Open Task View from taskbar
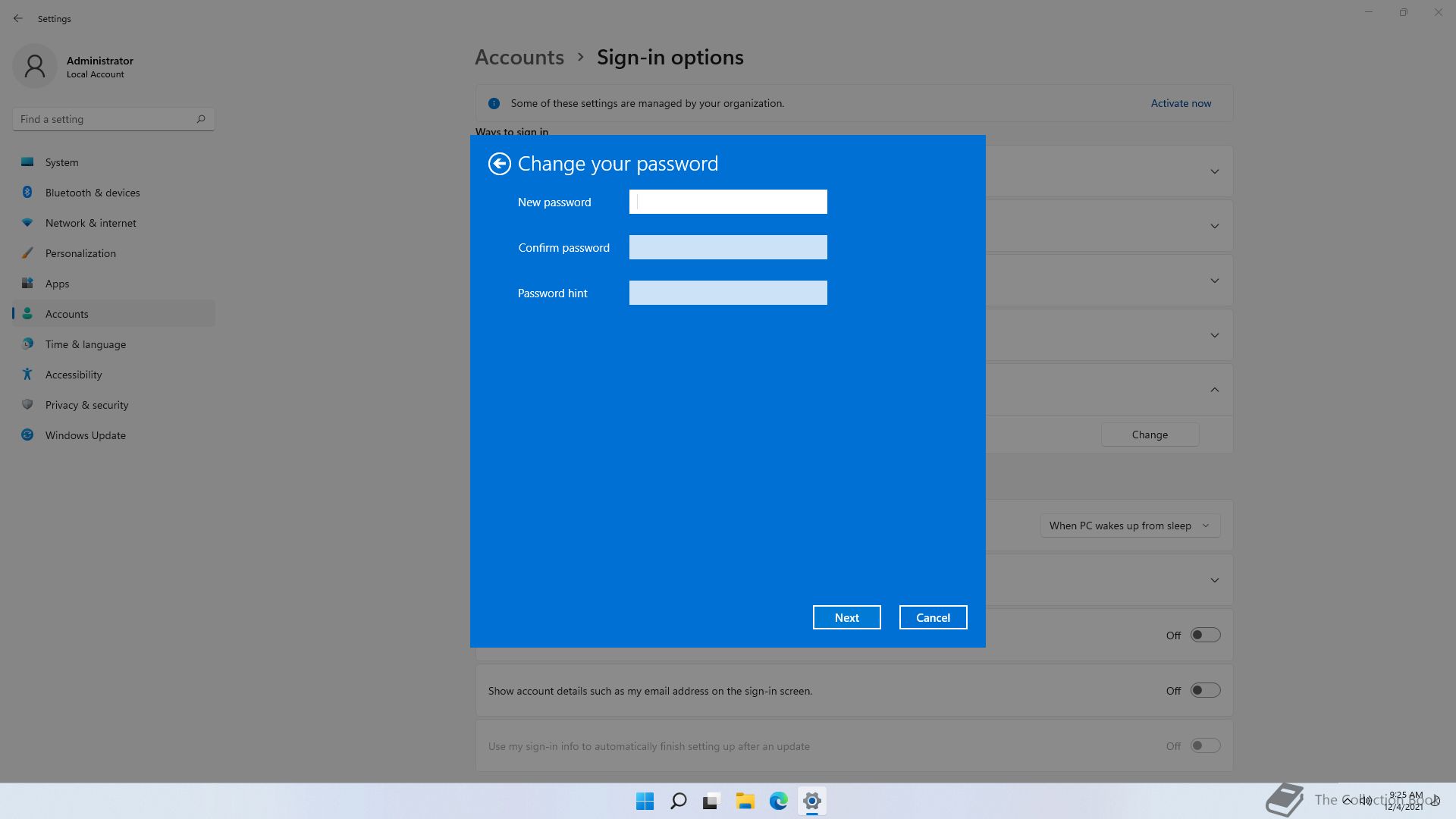 (x=711, y=801)
